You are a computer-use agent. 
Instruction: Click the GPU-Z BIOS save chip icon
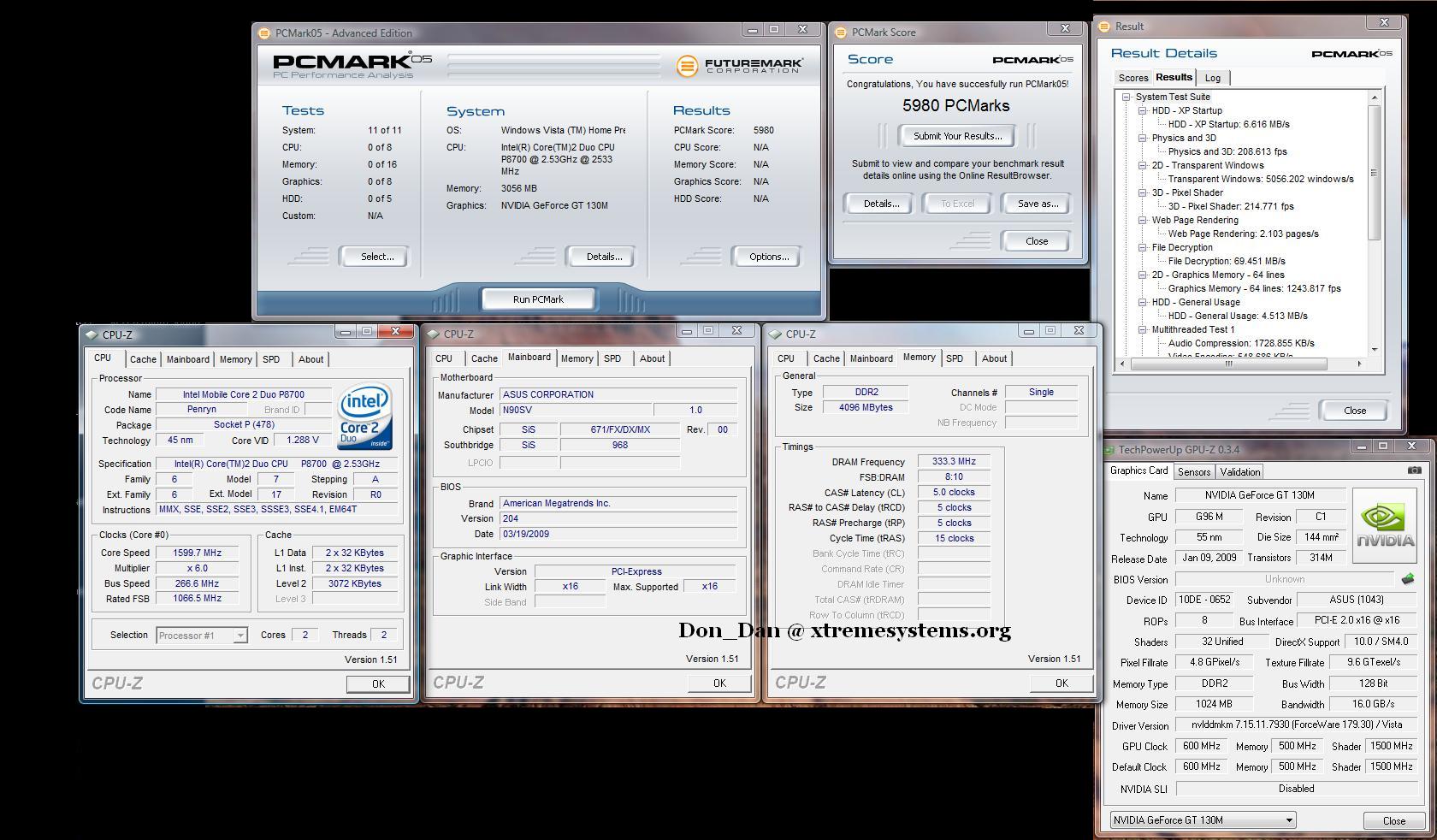(x=1408, y=579)
